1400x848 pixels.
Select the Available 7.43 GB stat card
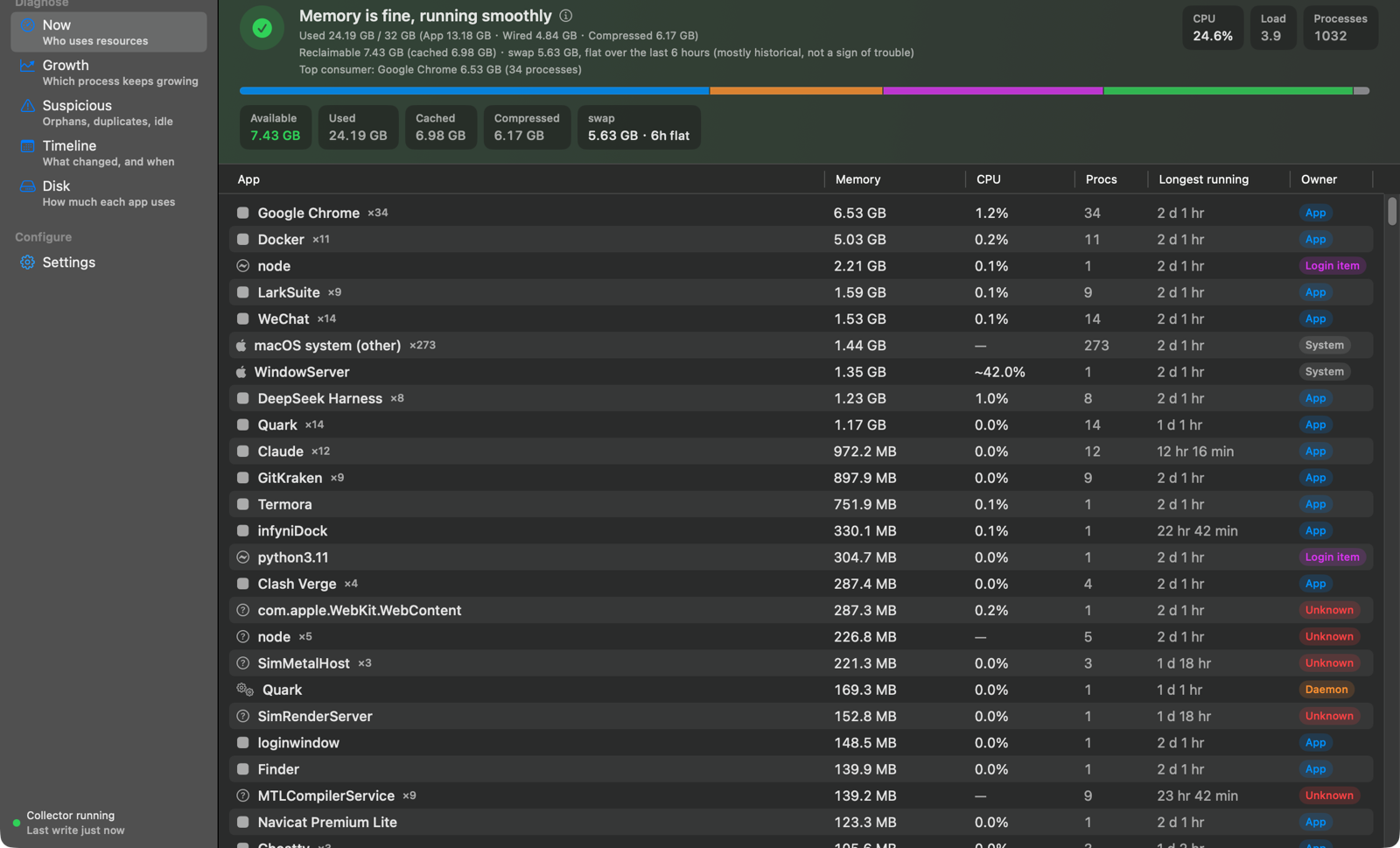[x=275, y=128]
